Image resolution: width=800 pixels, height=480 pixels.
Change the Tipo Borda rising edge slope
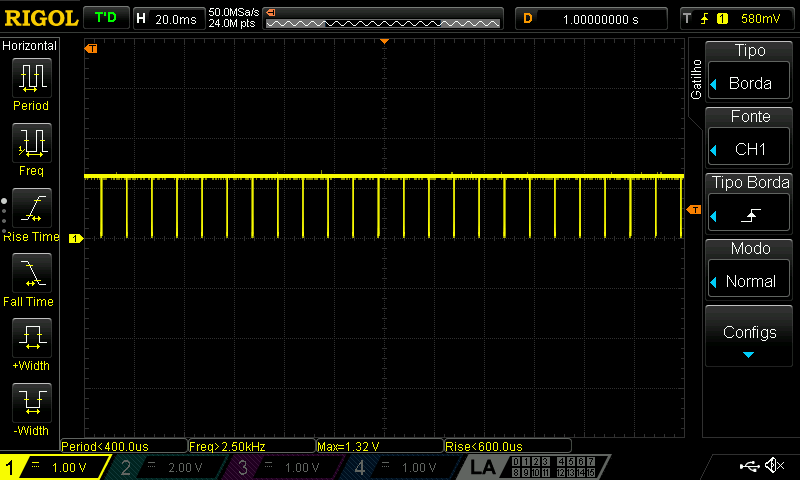(x=749, y=203)
